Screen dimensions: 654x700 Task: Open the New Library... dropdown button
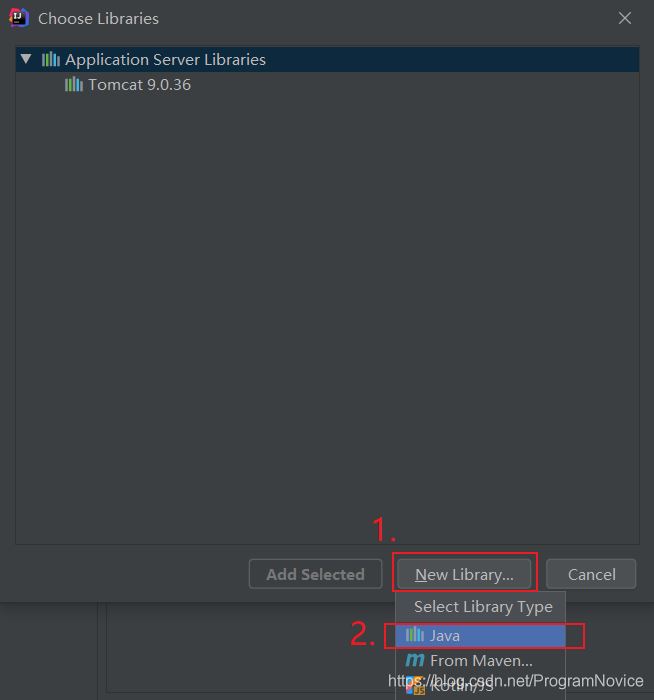464,574
